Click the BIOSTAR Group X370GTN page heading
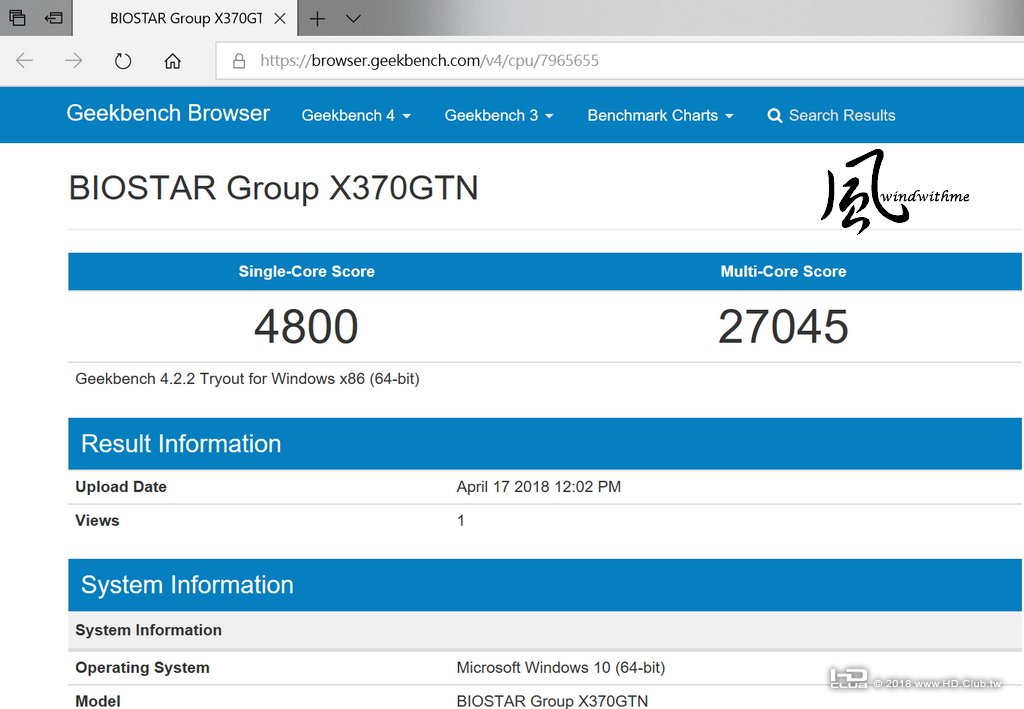 pyautogui.click(x=274, y=188)
